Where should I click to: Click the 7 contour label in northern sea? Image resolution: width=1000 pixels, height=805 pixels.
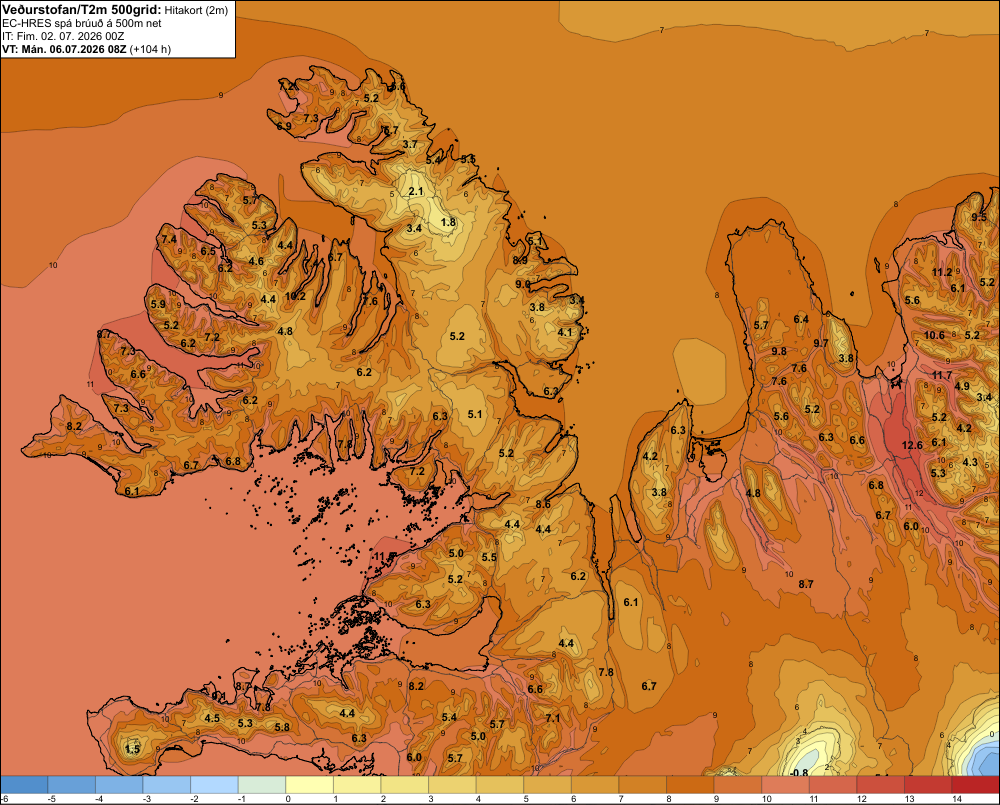click(661, 29)
